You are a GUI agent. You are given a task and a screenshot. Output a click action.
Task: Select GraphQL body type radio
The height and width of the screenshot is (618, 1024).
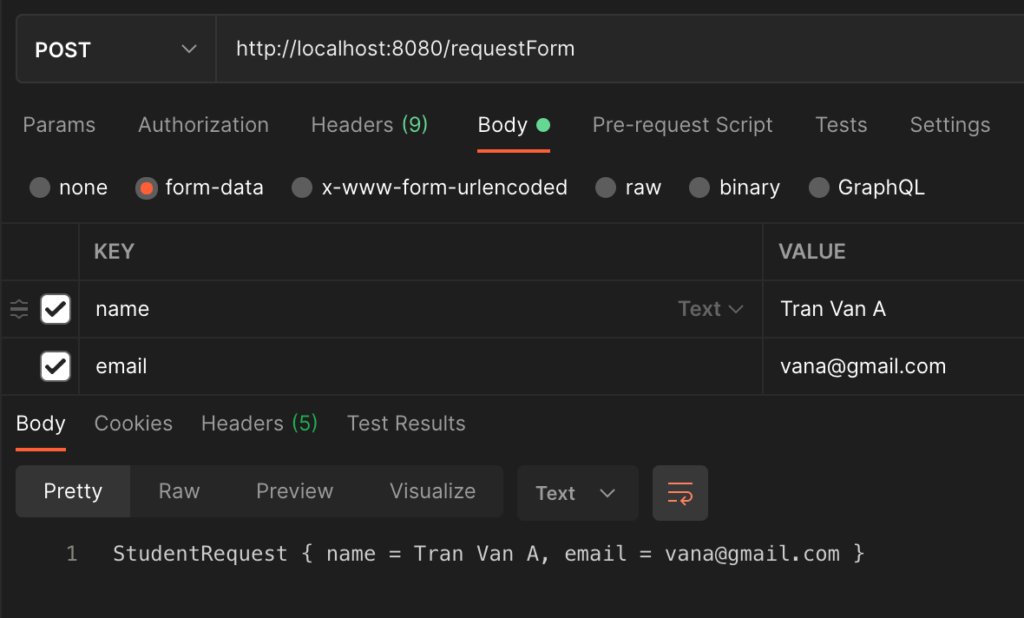click(819, 187)
